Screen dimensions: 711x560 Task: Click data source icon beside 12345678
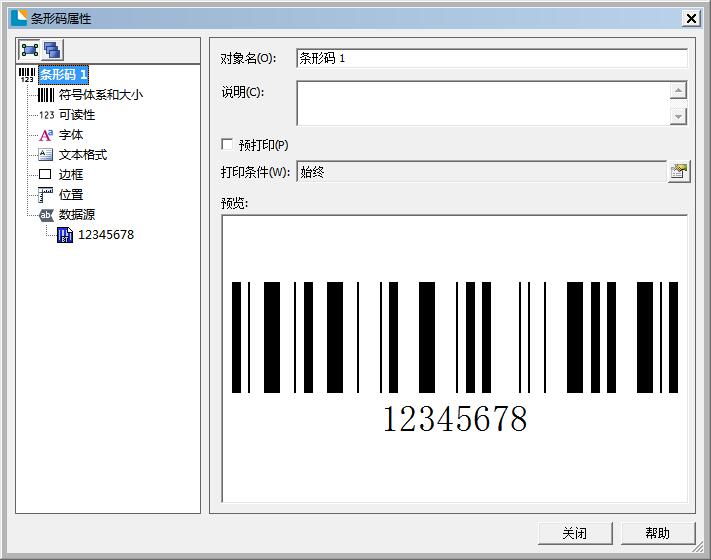(65, 235)
